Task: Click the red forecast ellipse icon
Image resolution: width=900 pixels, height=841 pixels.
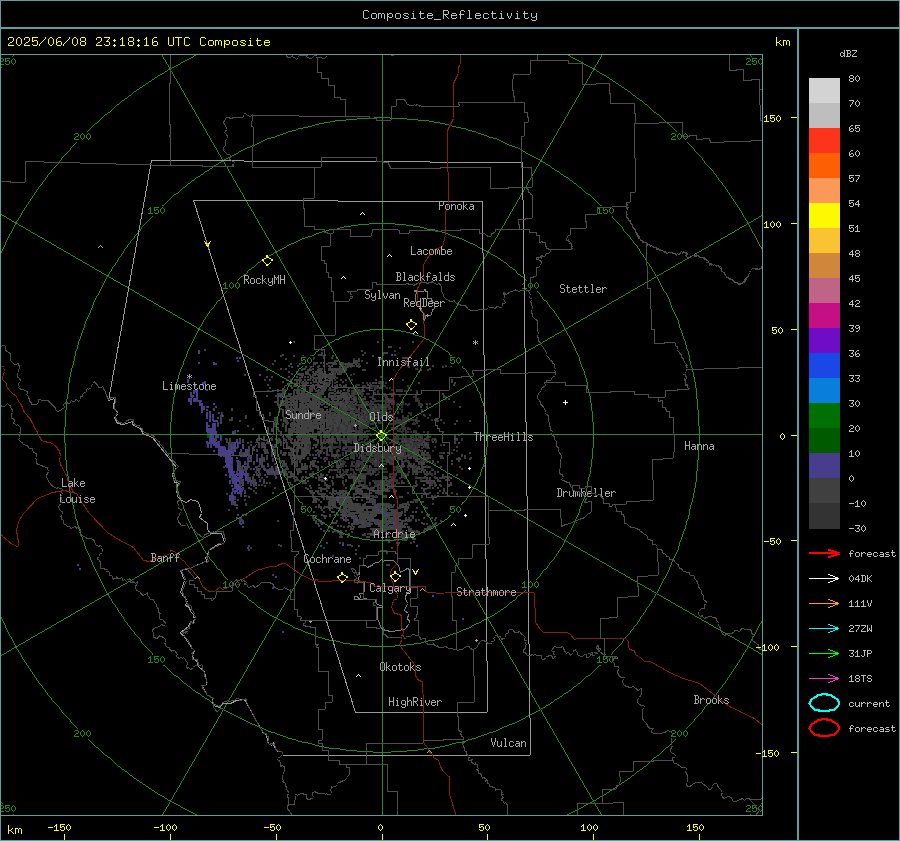Action: [824, 728]
